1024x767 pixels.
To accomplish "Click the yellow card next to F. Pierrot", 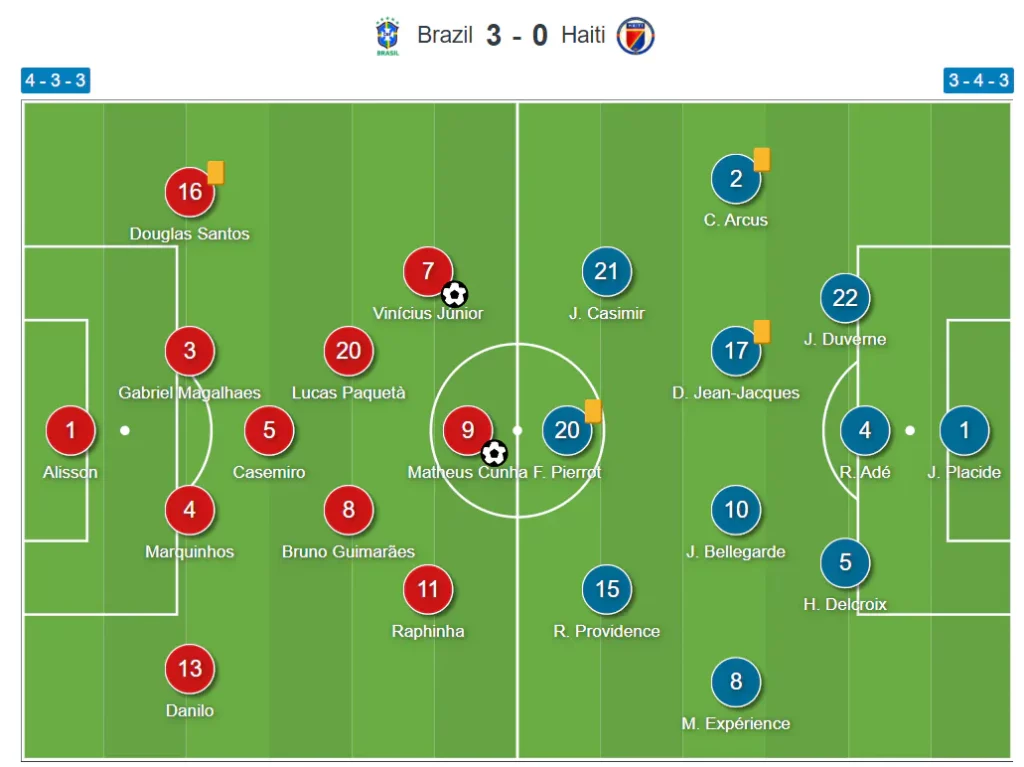I will click(593, 411).
